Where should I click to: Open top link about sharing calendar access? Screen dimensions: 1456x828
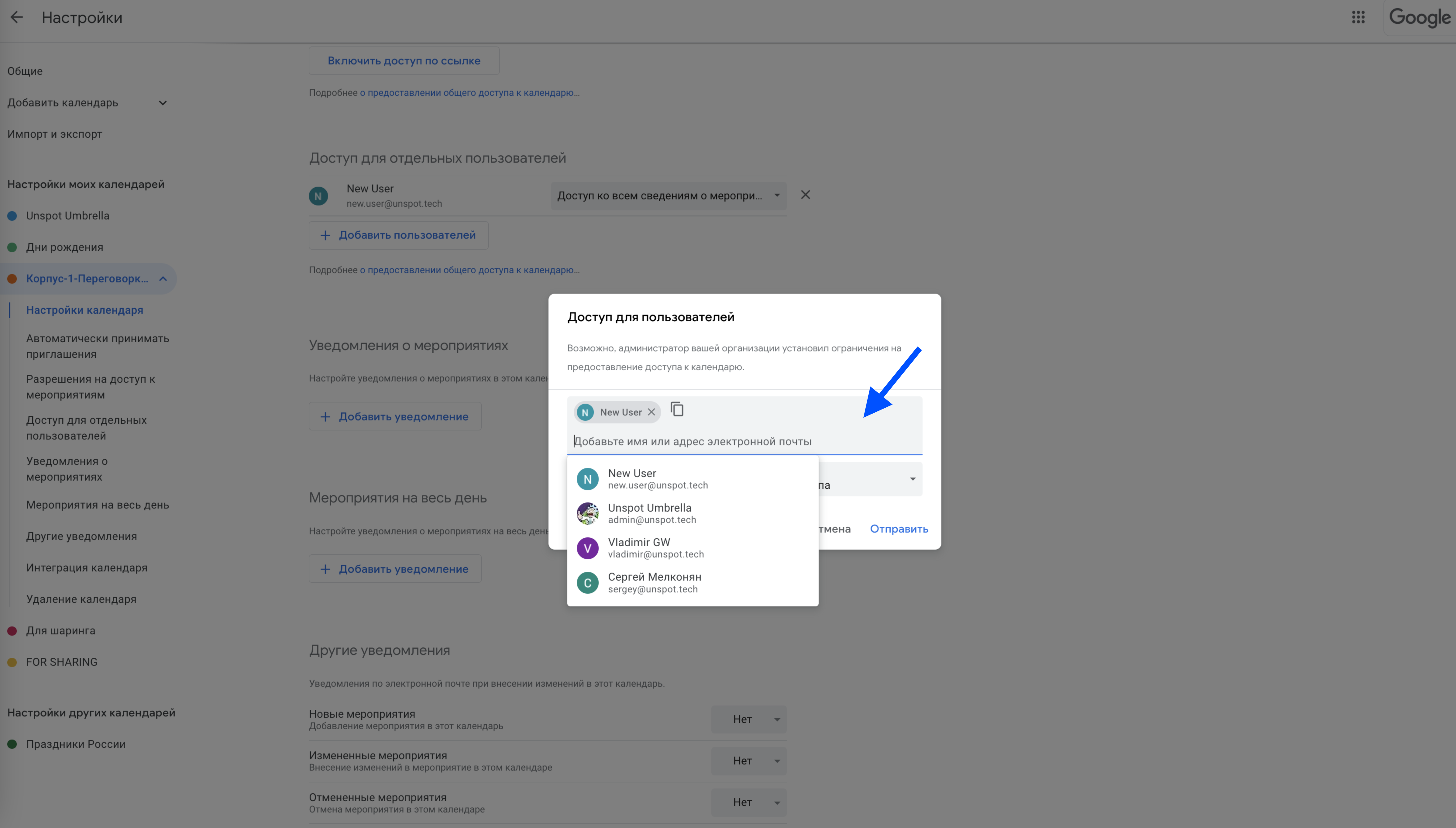tap(469, 93)
